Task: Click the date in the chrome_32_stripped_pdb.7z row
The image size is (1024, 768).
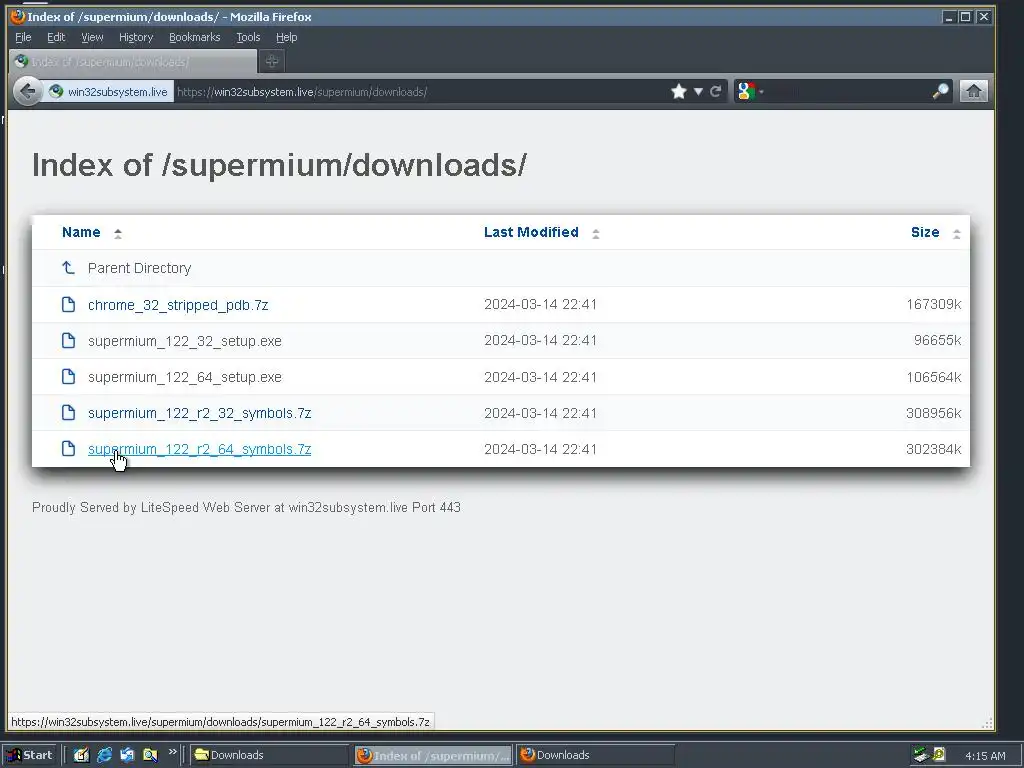Action: (x=540, y=304)
